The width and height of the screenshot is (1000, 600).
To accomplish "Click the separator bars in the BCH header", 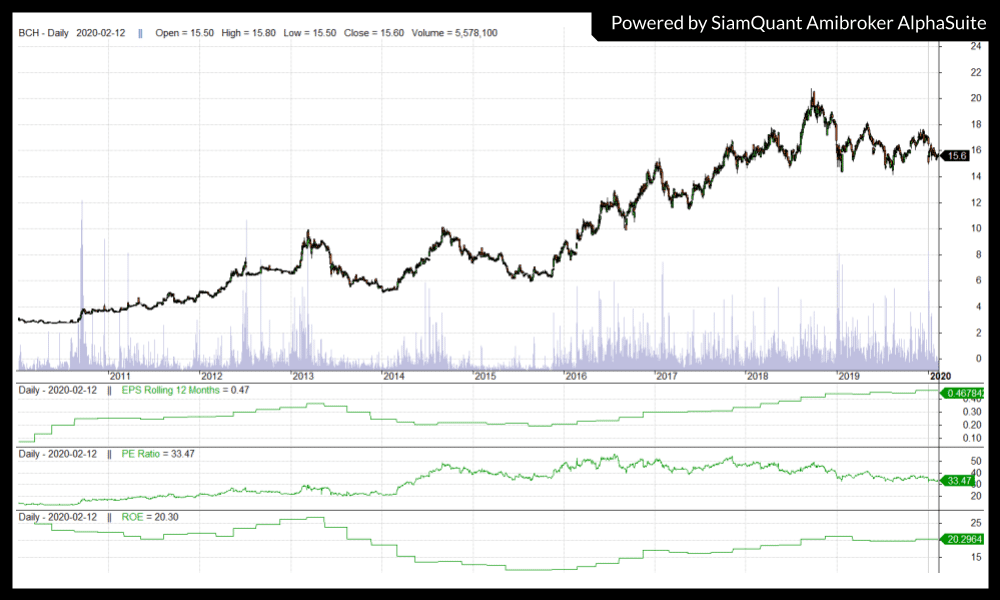I will tap(140, 33).
